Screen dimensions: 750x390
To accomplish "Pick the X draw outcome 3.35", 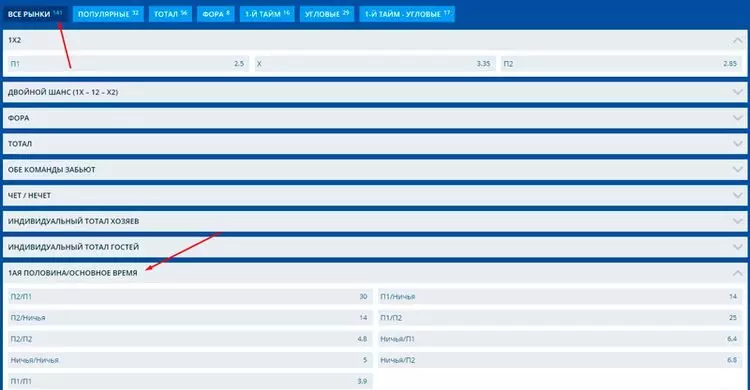I will click(375, 64).
